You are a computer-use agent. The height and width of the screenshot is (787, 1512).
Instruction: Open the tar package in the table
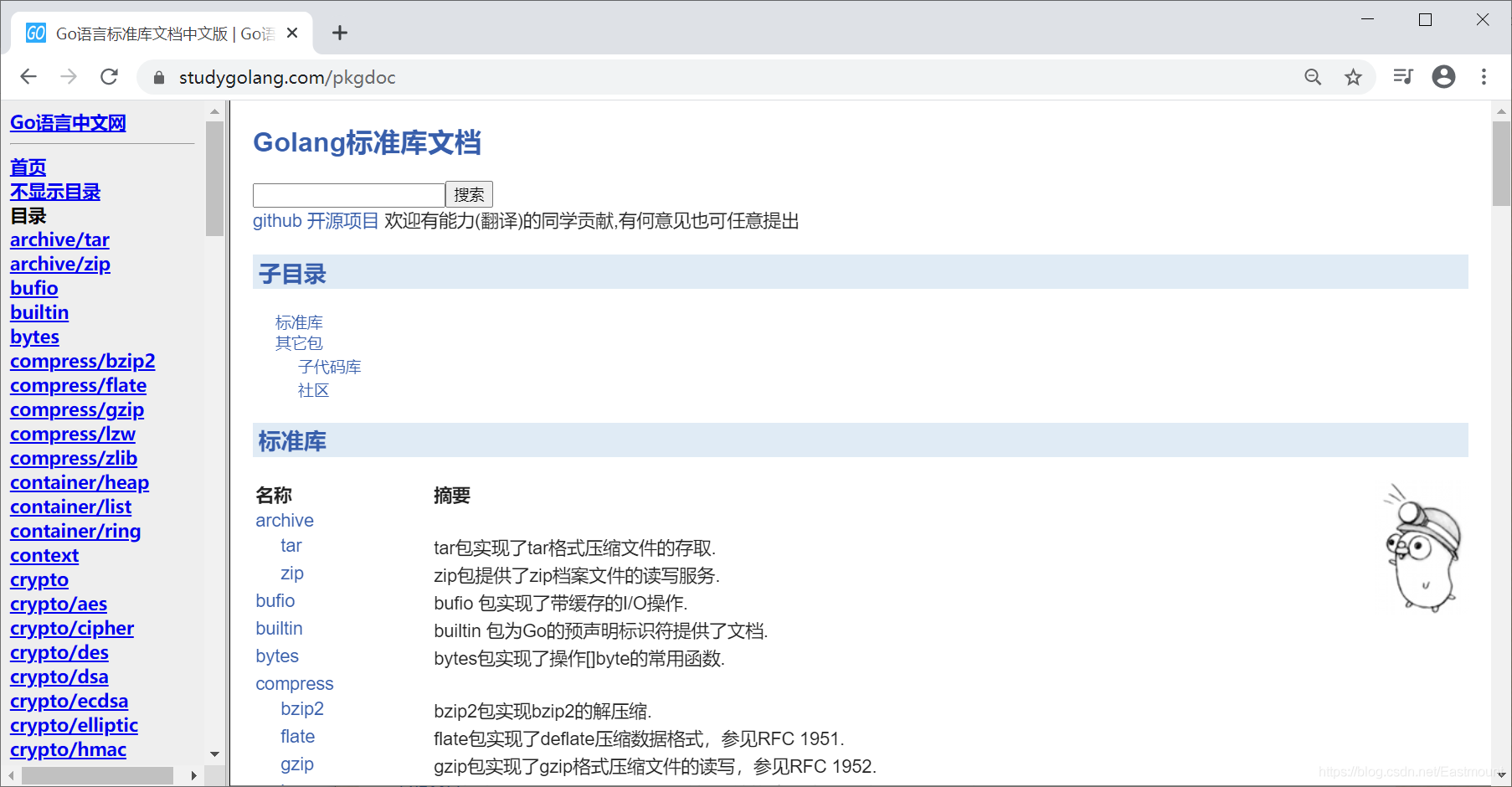(291, 546)
